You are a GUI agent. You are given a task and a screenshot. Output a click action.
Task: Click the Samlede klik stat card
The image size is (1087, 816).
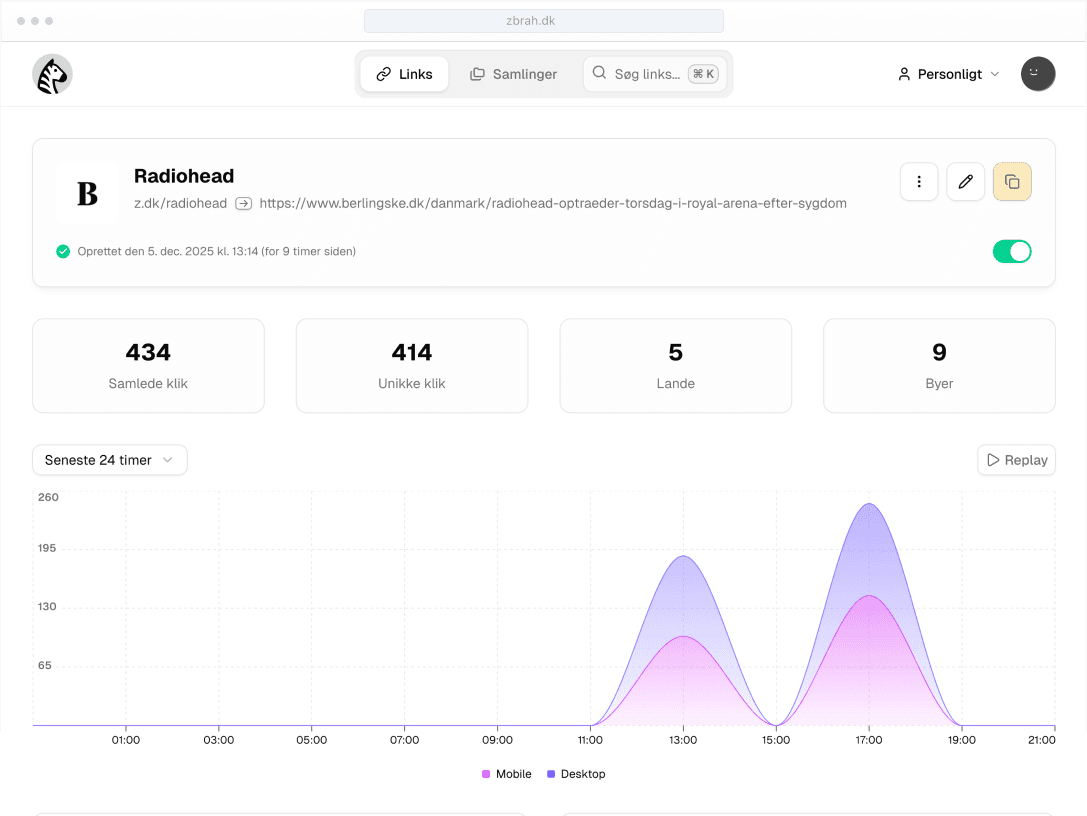[148, 365]
